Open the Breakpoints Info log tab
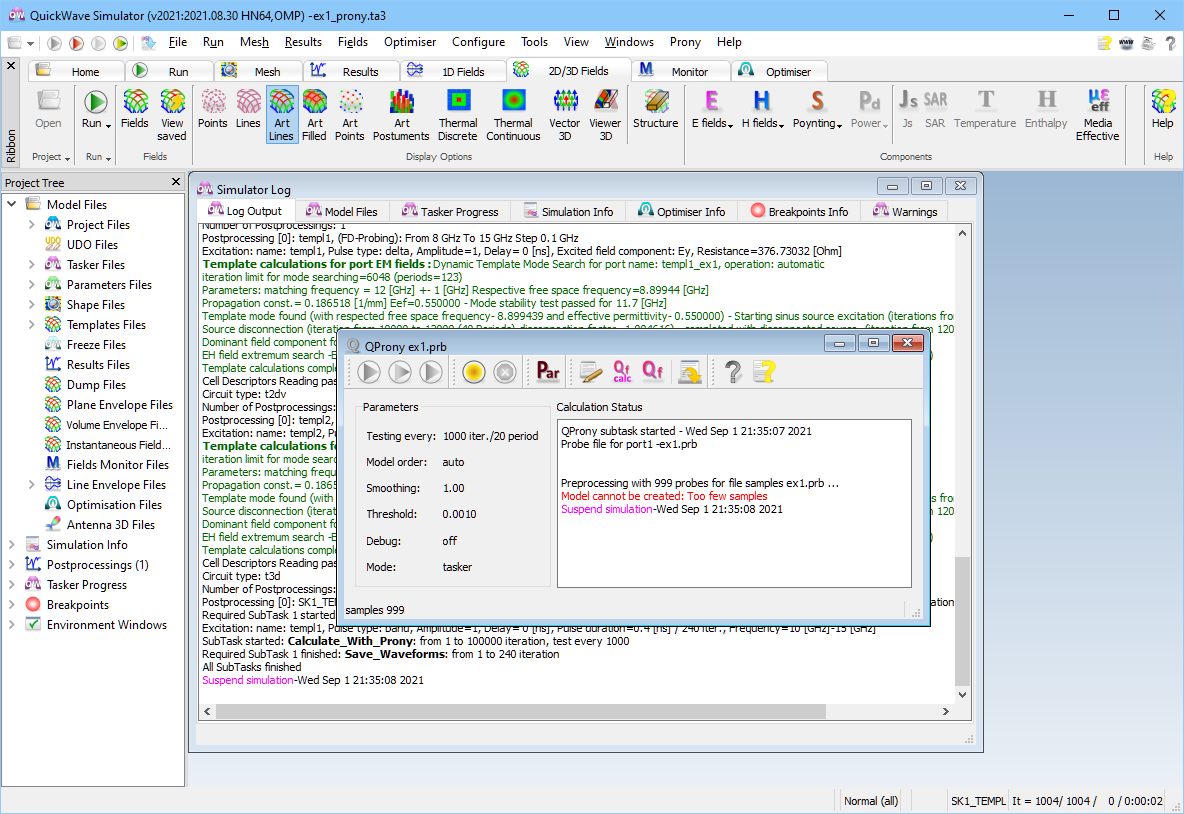Viewport: 1184px width, 814px height. point(800,211)
